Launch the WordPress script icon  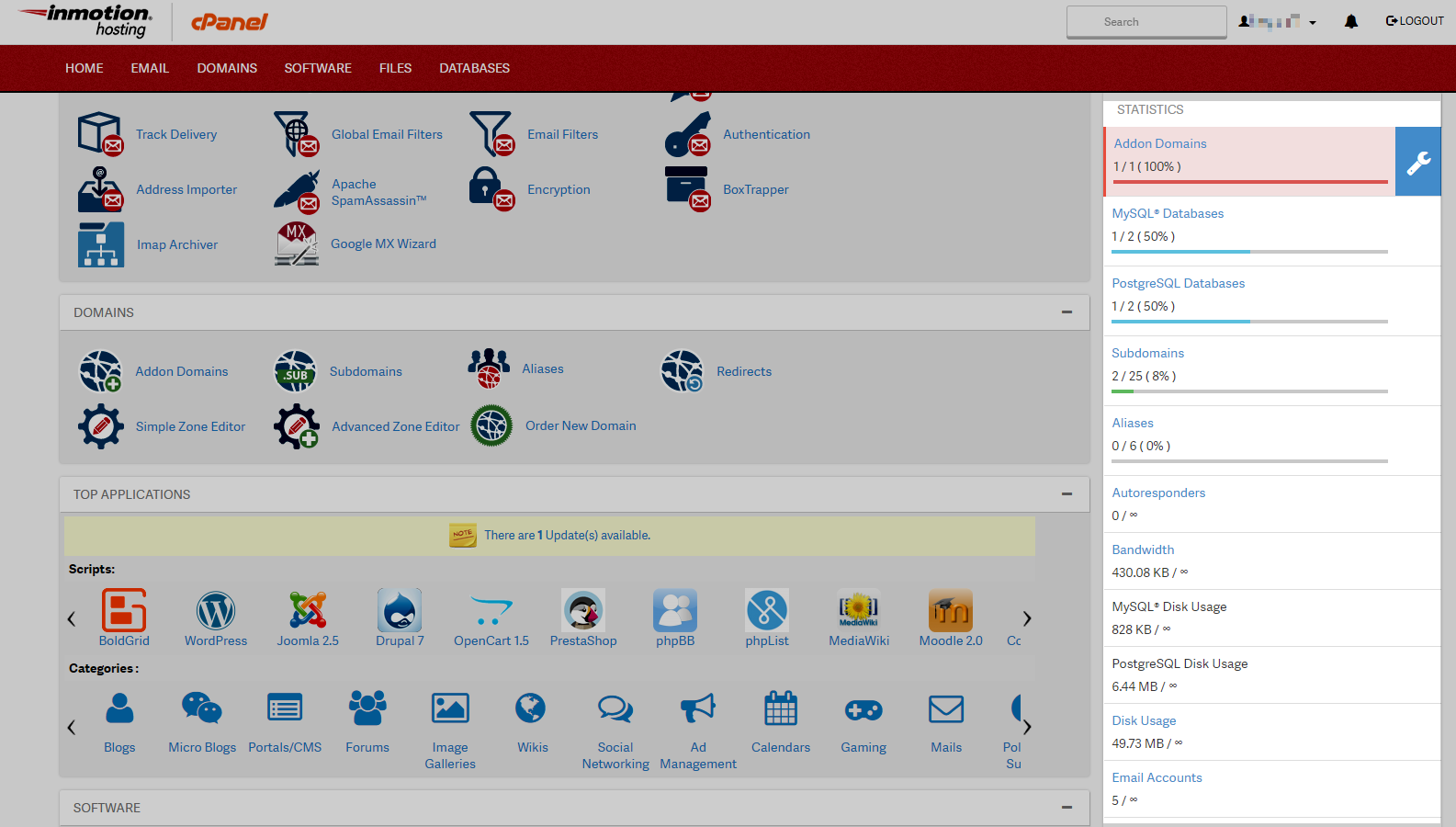tap(216, 611)
